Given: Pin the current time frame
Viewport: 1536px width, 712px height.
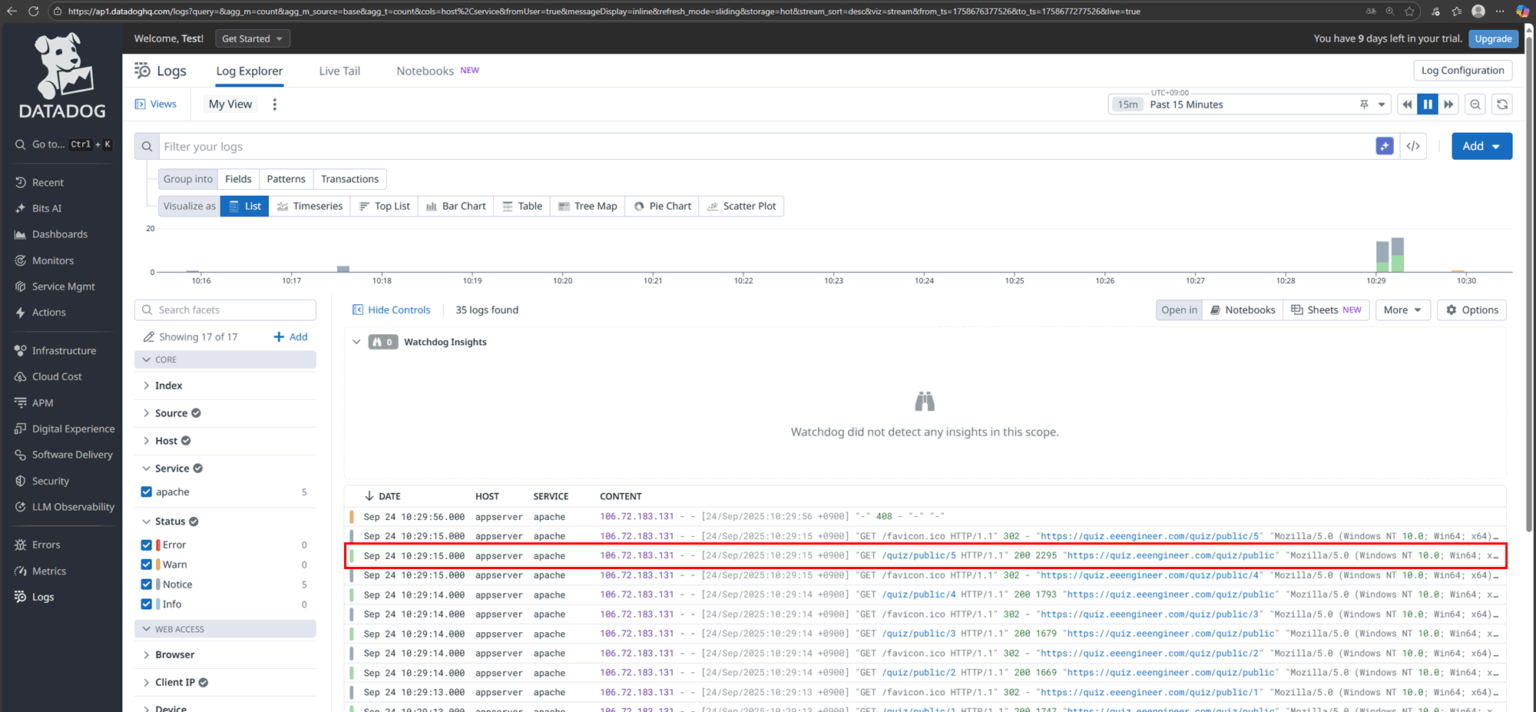Looking at the screenshot, I should (x=1362, y=104).
